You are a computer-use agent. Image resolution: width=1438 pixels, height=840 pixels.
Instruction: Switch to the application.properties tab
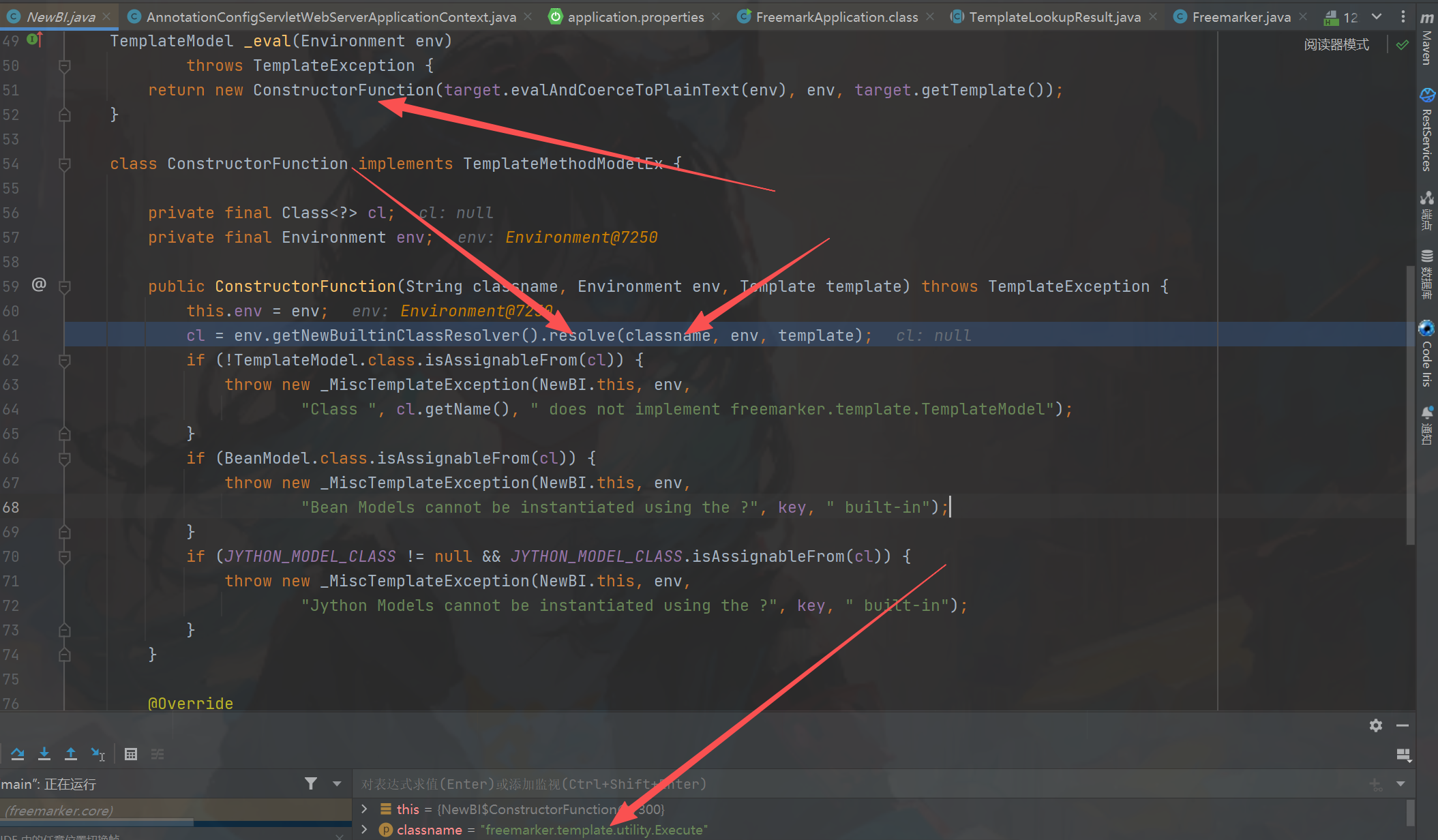click(x=635, y=17)
